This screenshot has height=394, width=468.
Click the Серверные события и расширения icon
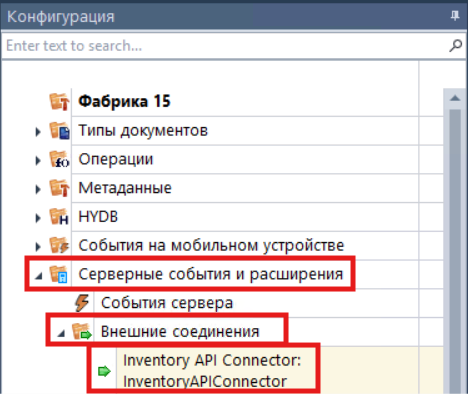pos(59,274)
